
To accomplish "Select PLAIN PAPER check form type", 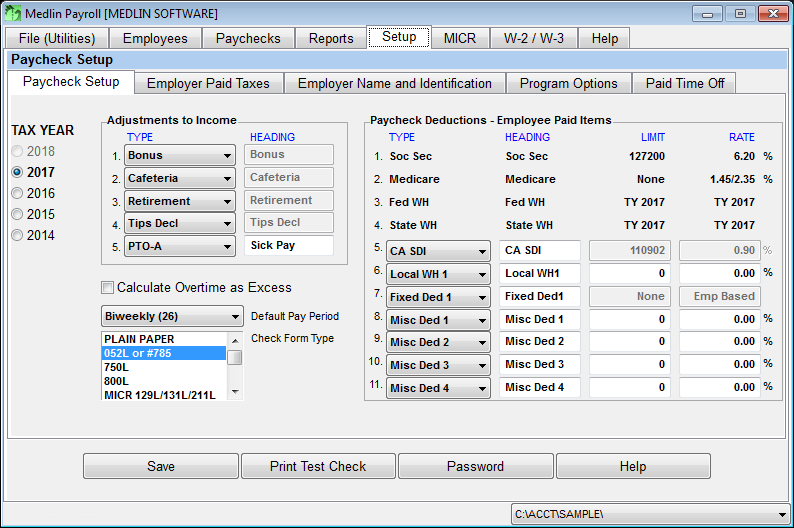I will [x=164, y=339].
